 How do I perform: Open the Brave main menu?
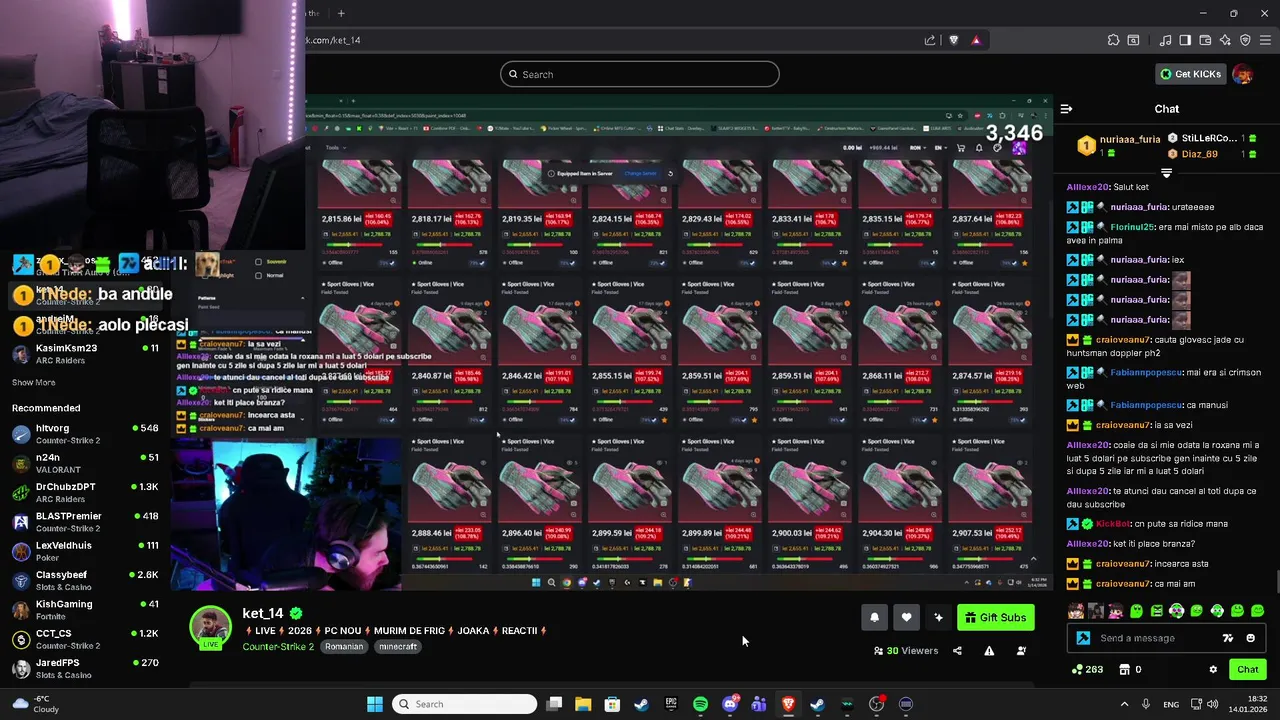point(1265,40)
